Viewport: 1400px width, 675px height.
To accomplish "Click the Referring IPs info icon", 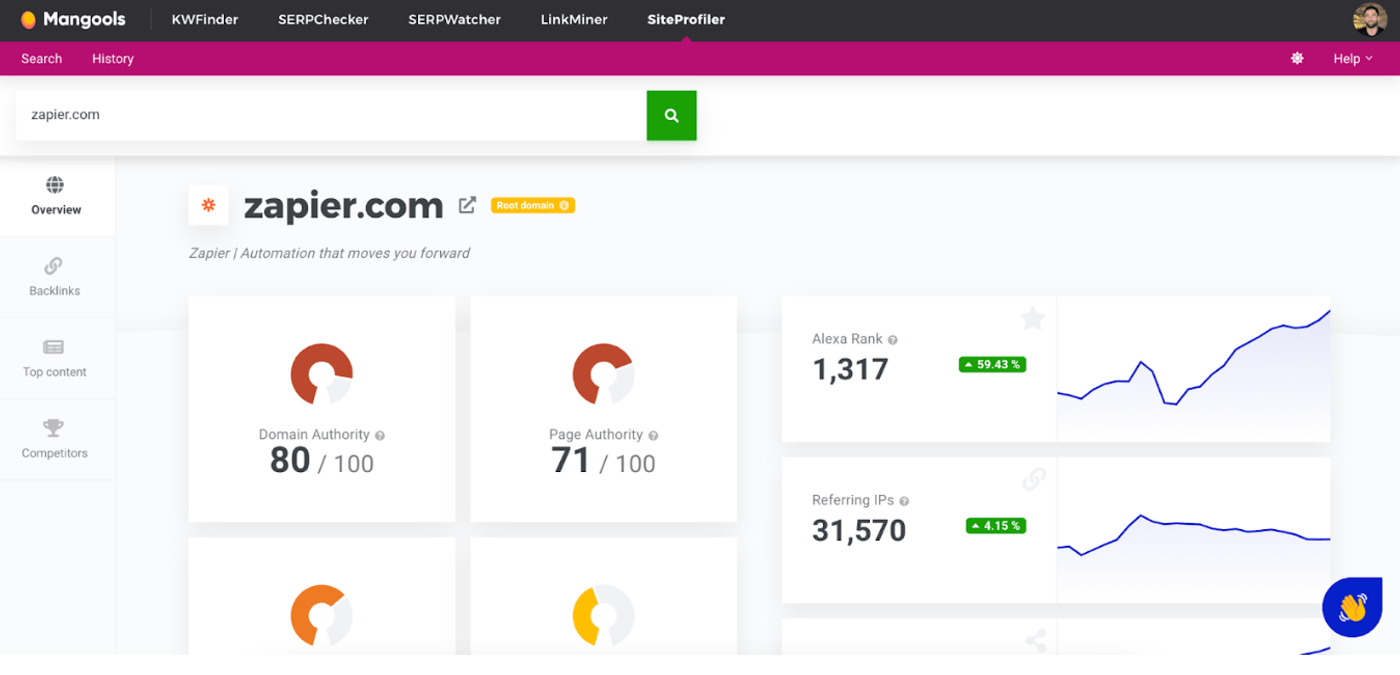I will pos(904,501).
